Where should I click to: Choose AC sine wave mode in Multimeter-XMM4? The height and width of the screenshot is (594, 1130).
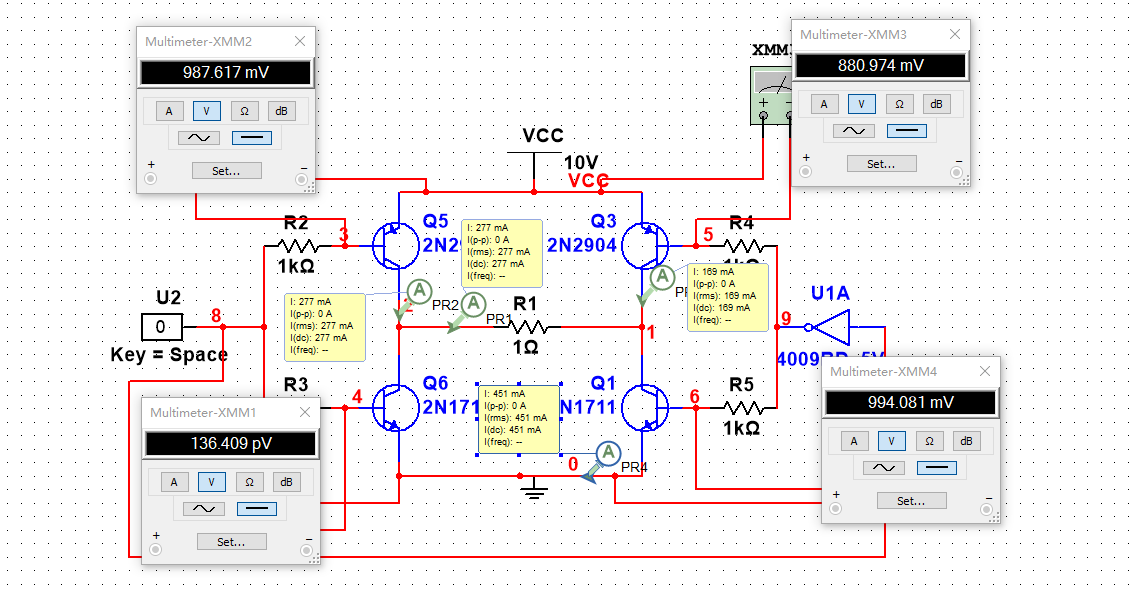pyautogui.click(x=884, y=468)
